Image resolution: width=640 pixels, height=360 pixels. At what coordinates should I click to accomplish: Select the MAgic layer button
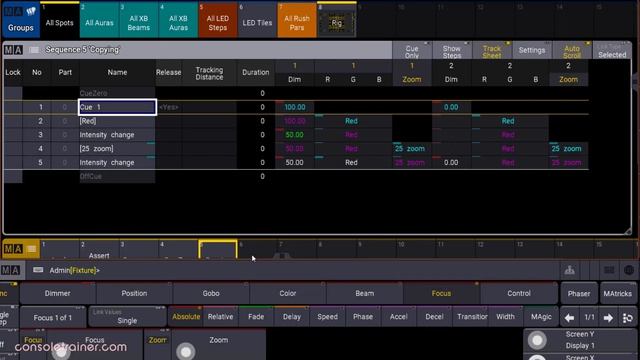541,317
